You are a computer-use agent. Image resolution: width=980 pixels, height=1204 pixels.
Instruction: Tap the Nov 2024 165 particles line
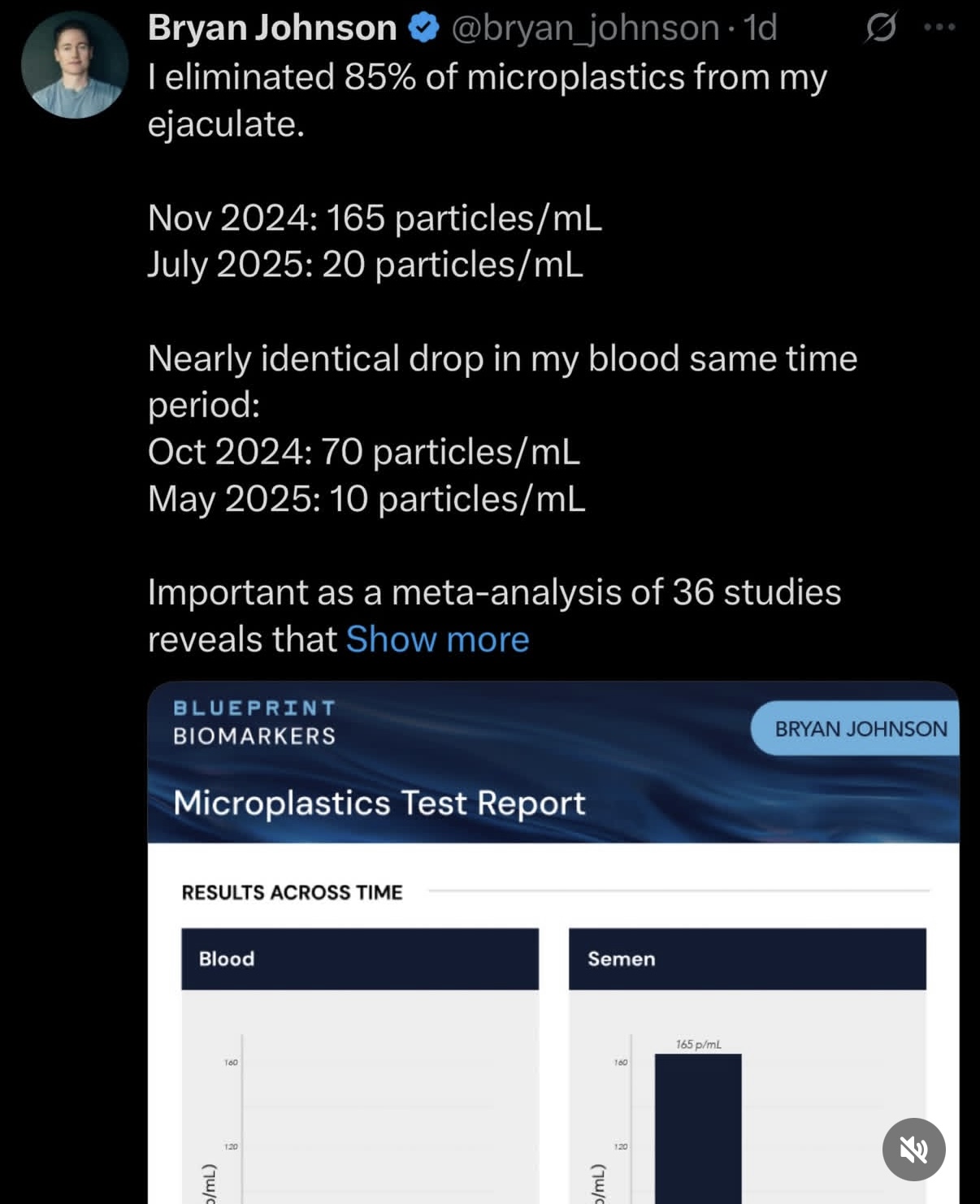pyautogui.click(x=375, y=218)
